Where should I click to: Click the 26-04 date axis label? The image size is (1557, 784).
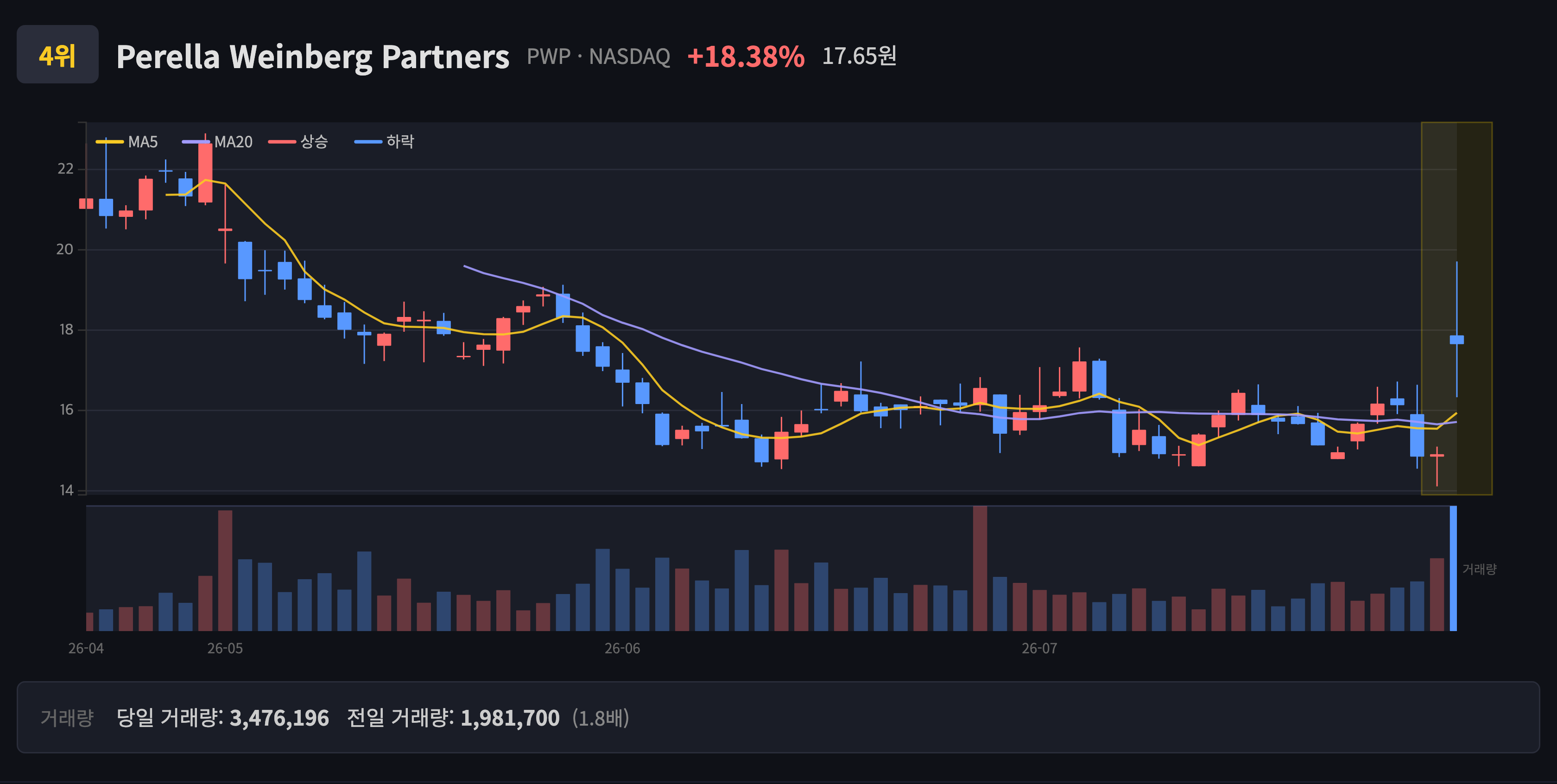pyautogui.click(x=86, y=648)
